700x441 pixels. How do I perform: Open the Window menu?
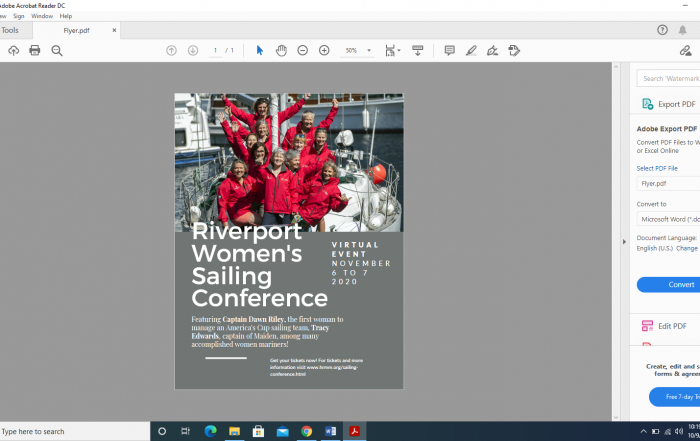42,16
